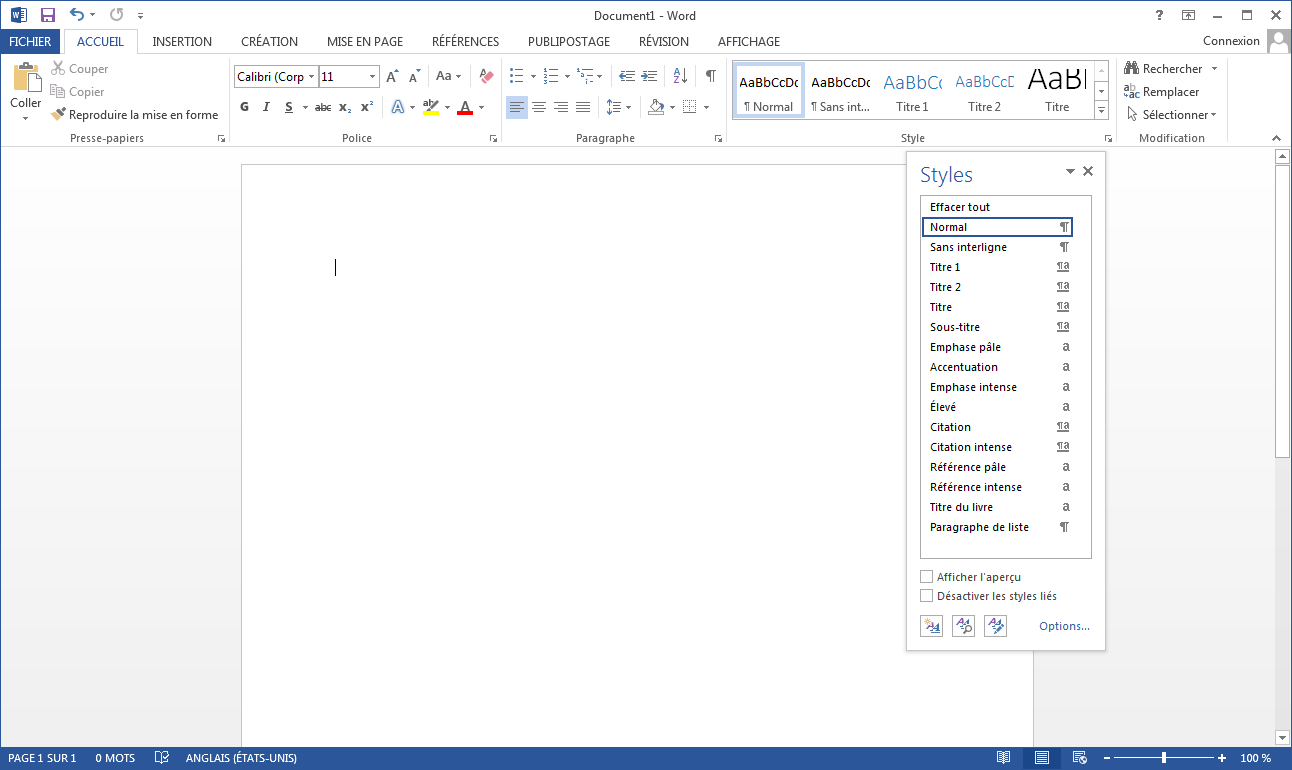Screen dimensions: 1292x770
Task: Switch to Web Layout view in status bar
Action: [x=1079, y=758]
